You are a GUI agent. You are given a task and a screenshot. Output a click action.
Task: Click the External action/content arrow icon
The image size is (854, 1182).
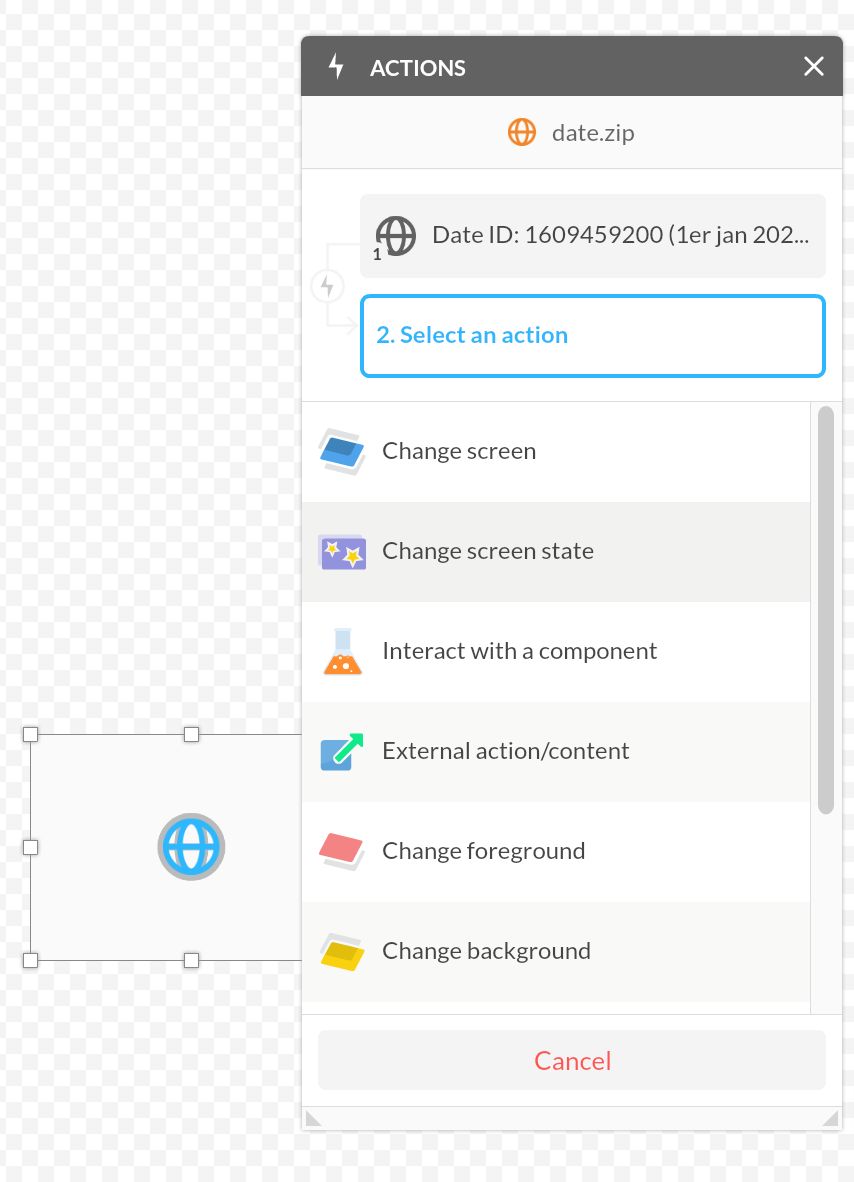[x=343, y=751]
